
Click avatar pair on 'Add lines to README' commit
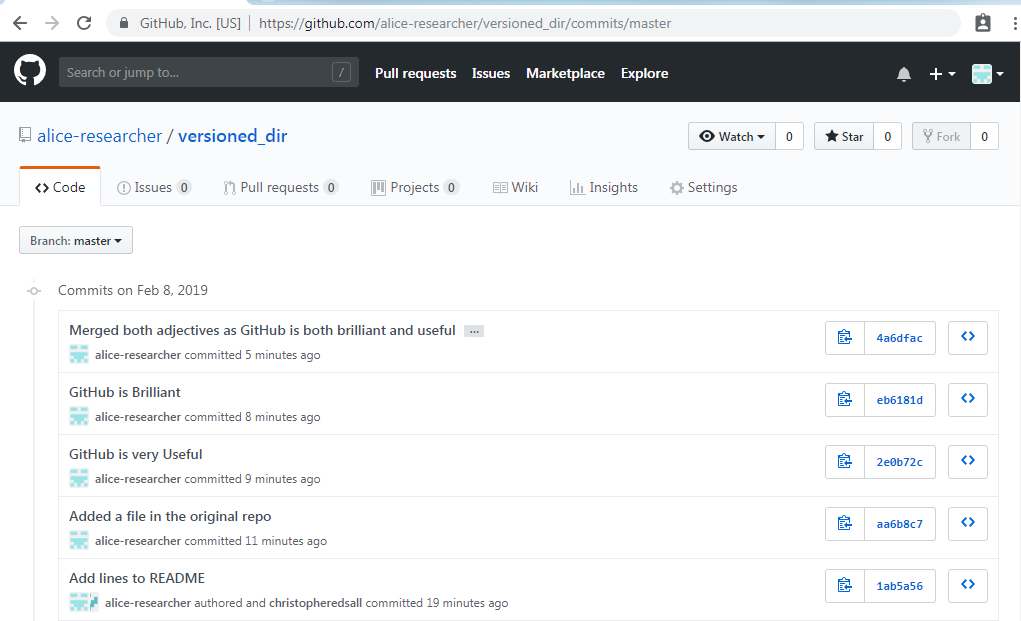[84, 602]
